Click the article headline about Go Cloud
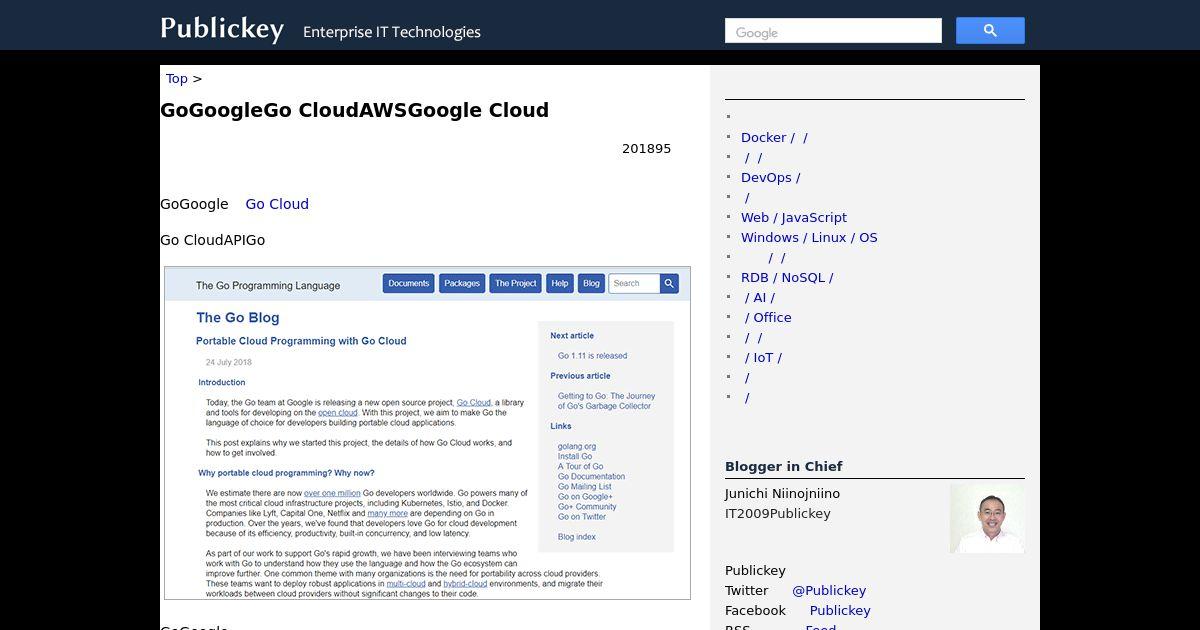The height and width of the screenshot is (630, 1200). pyautogui.click(x=354, y=110)
